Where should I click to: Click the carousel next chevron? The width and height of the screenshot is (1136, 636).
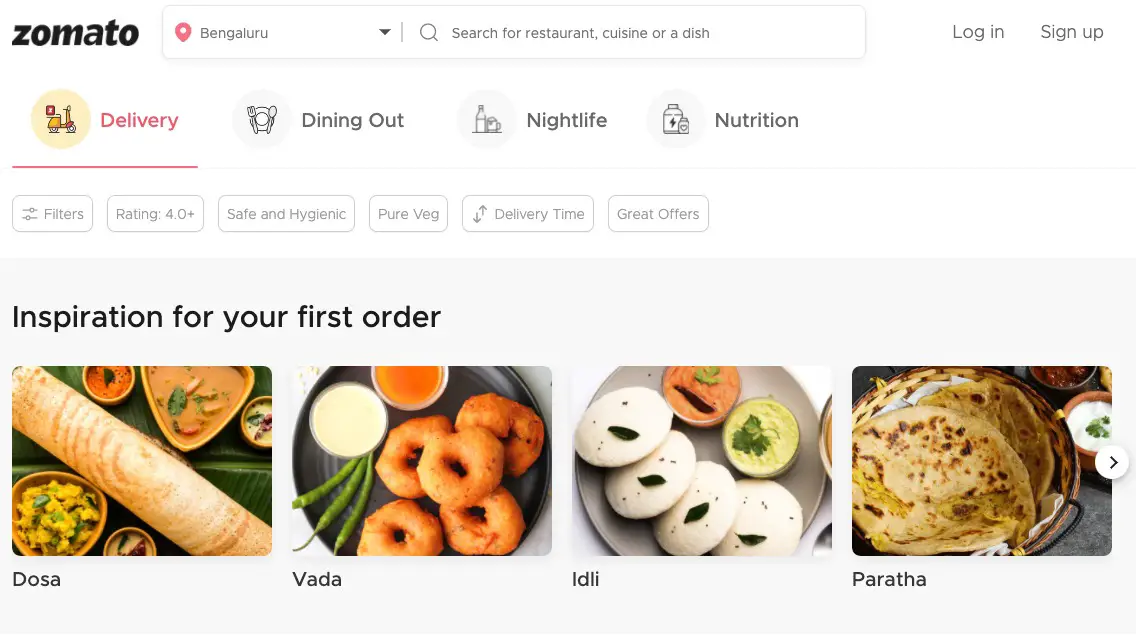1112,462
